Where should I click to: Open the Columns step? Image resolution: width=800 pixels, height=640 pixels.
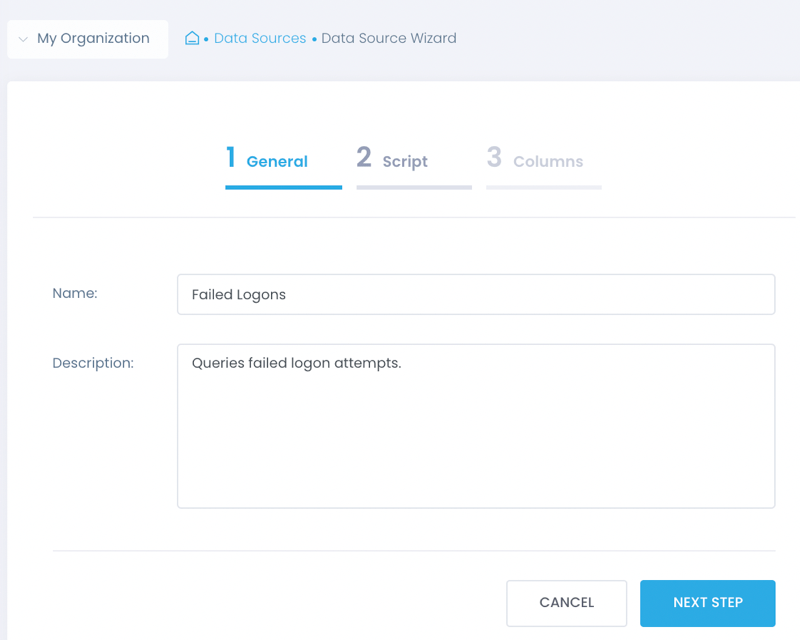click(x=548, y=161)
